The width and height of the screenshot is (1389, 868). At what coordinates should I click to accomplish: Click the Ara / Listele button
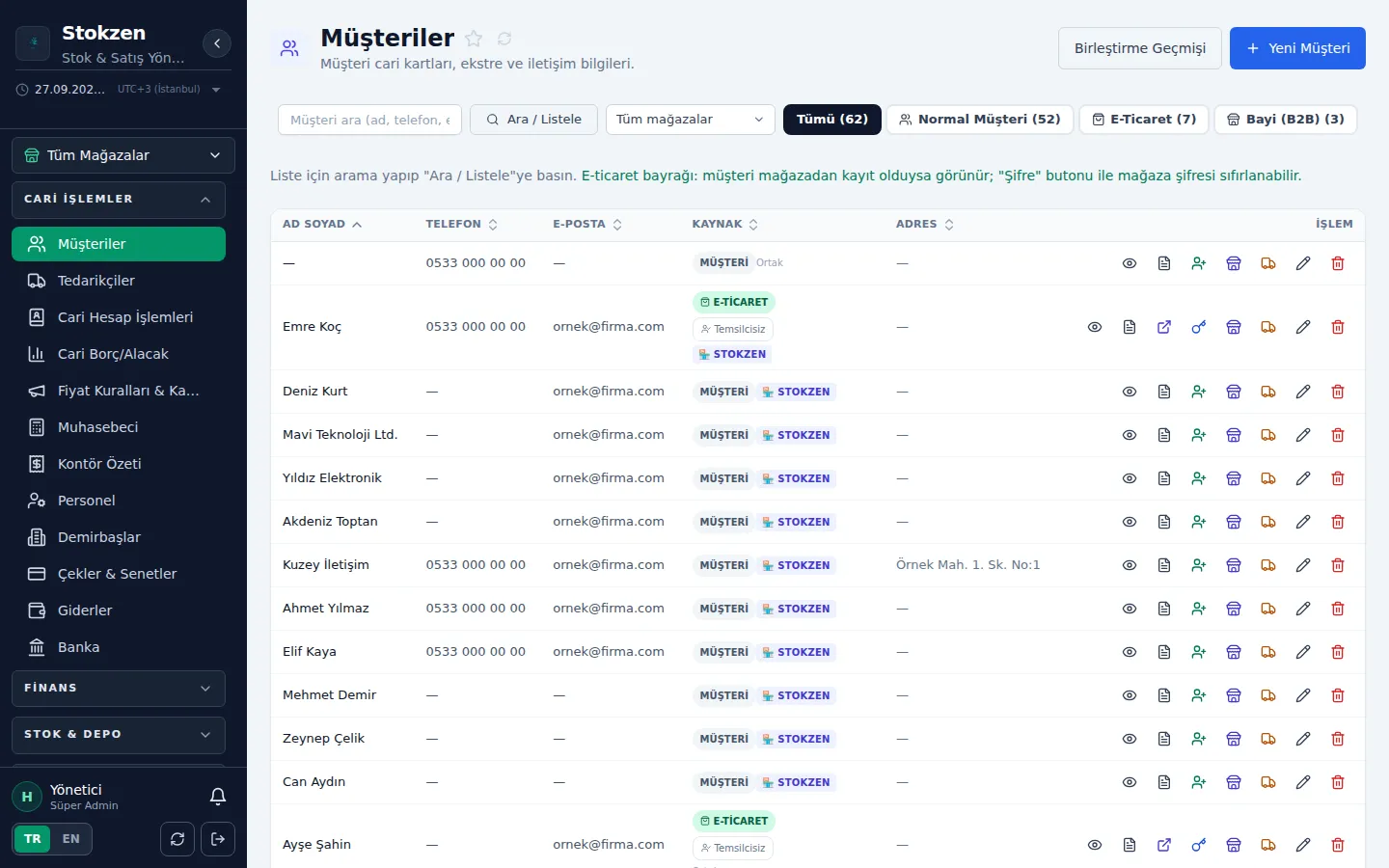pyautogui.click(x=533, y=120)
